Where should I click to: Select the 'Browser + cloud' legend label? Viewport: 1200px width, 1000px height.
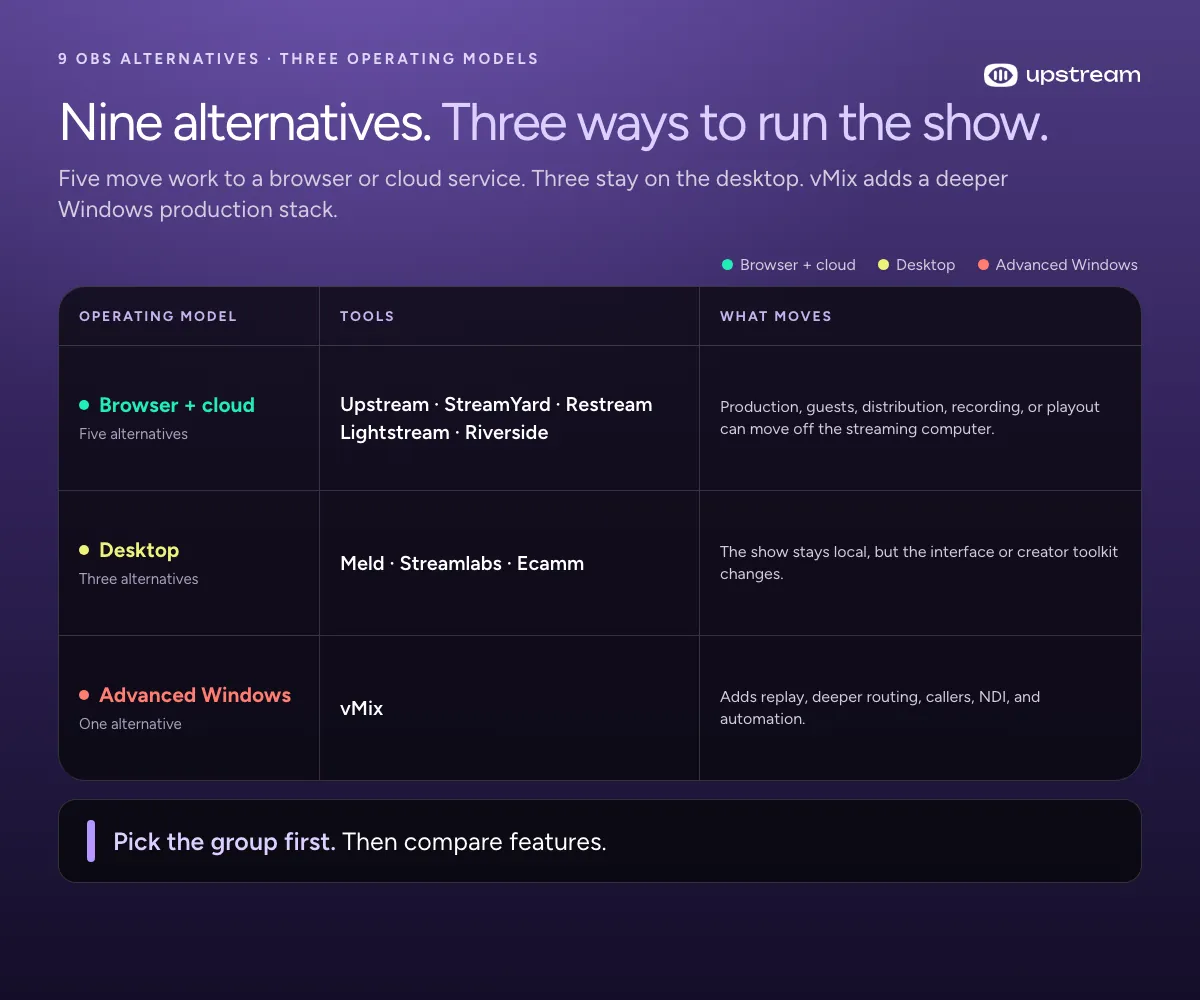pyautogui.click(x=798, y=265)
